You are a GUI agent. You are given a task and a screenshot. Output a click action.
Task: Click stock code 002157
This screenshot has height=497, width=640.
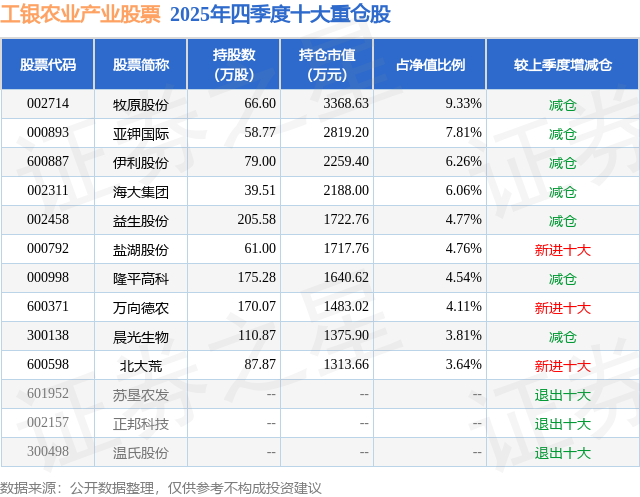click(x=48, y=422)
